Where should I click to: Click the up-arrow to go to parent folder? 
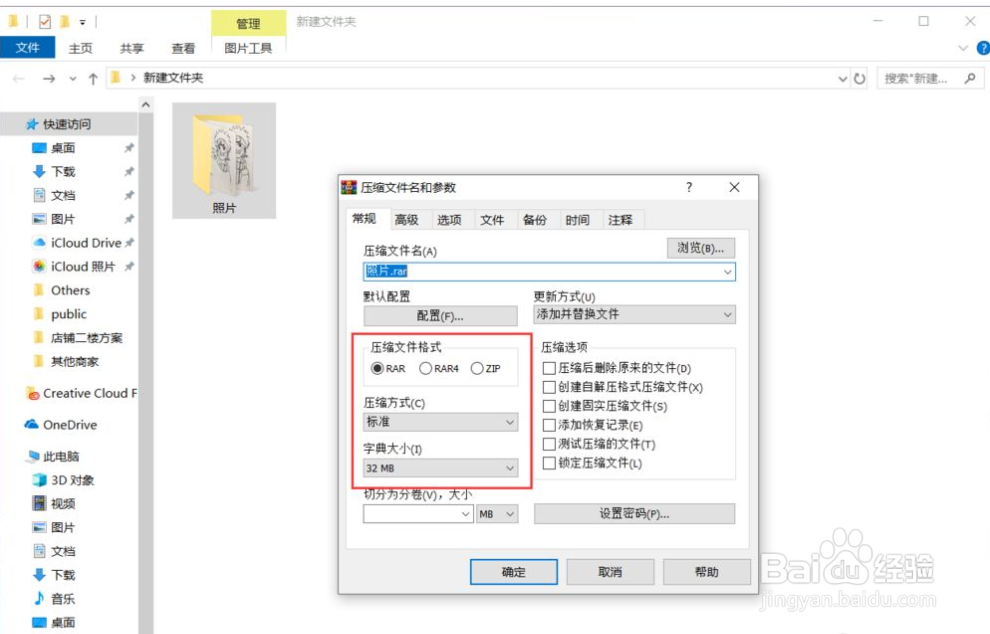point(93,76)
